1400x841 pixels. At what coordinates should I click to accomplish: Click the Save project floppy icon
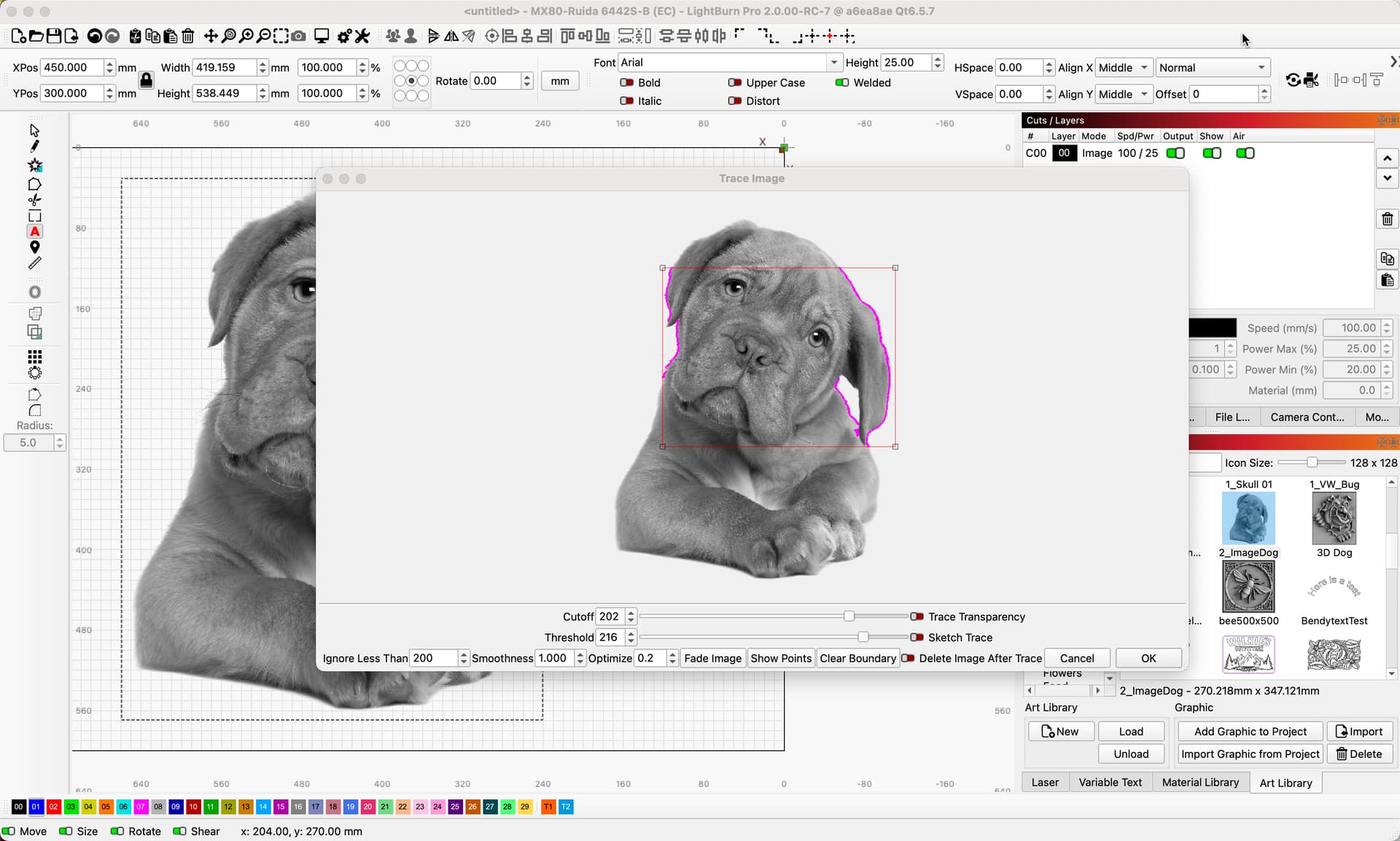tap(54, 36)
